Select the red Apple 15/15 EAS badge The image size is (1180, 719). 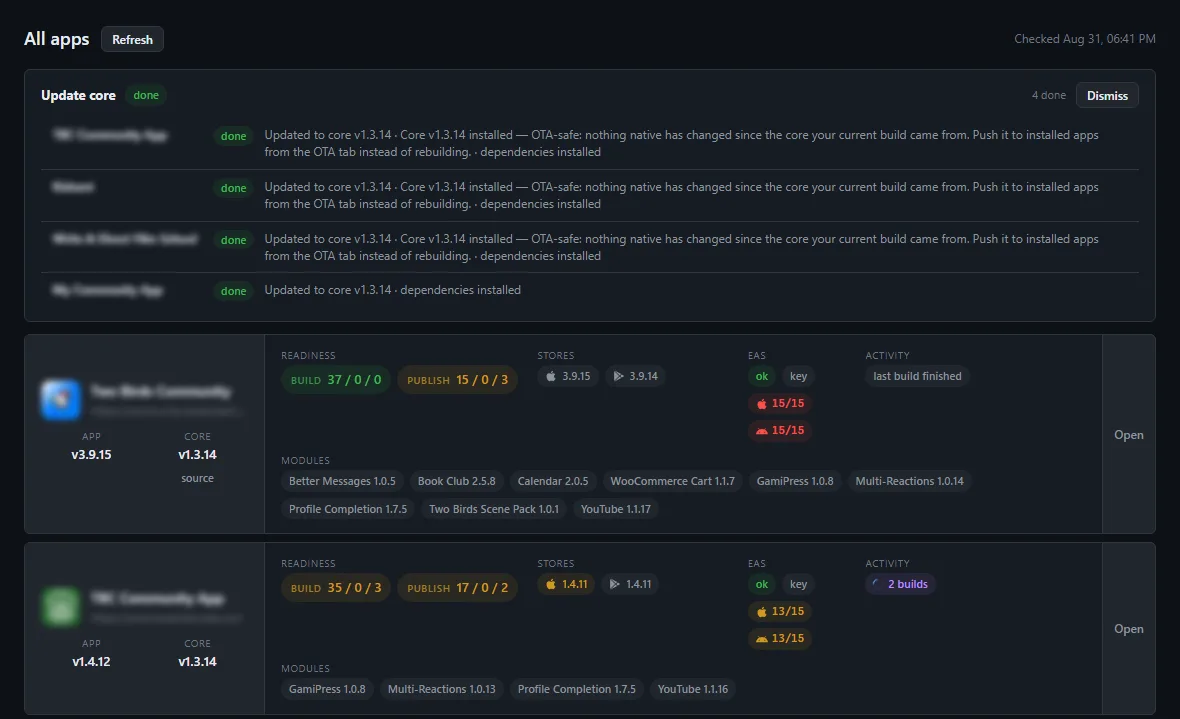[780, 404]
